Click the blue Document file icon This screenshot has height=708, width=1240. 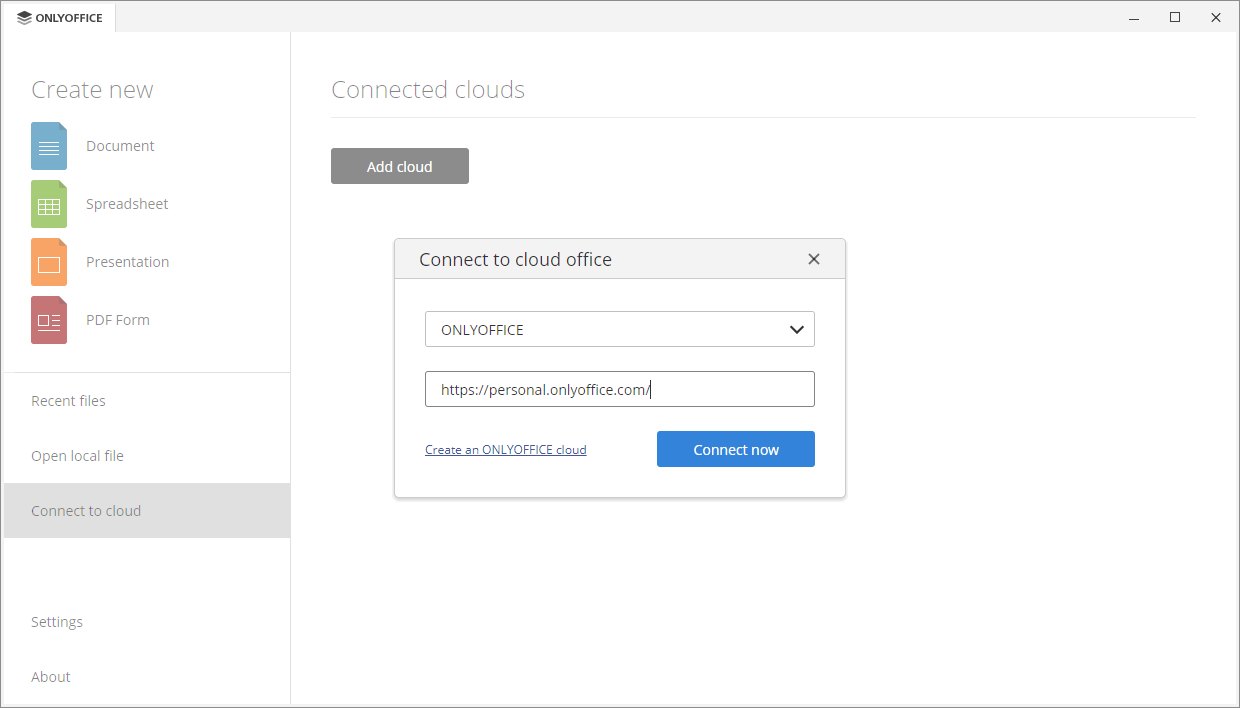click(x=49, y=146)
